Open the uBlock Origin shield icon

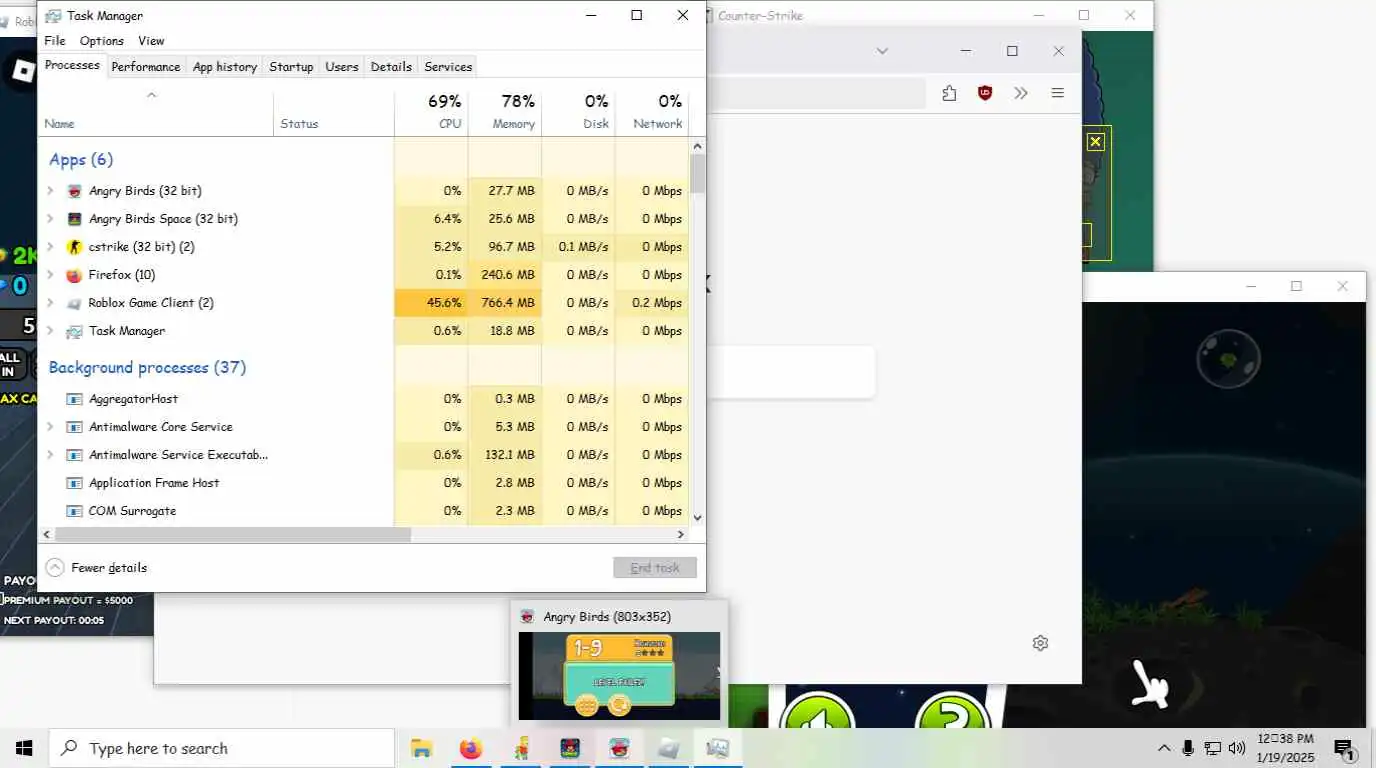tap(985, 93)
